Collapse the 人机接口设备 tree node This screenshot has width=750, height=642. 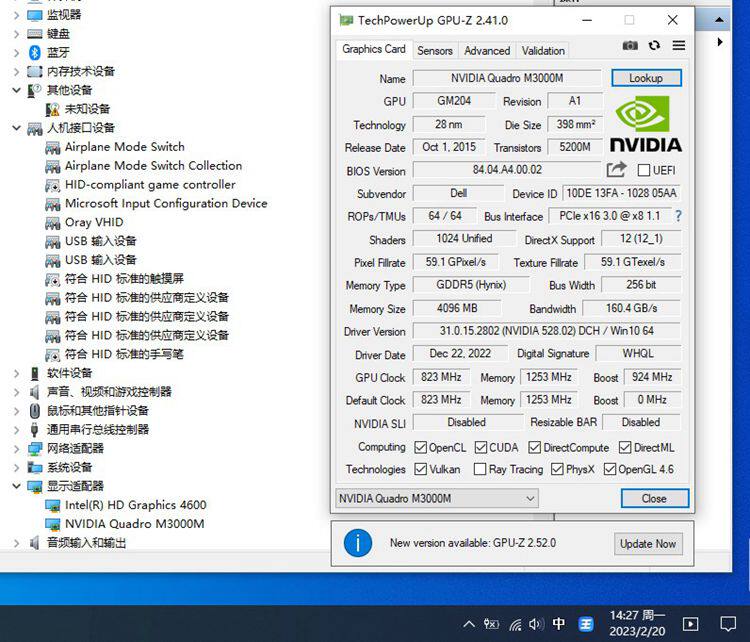click(x=16, y=128)
